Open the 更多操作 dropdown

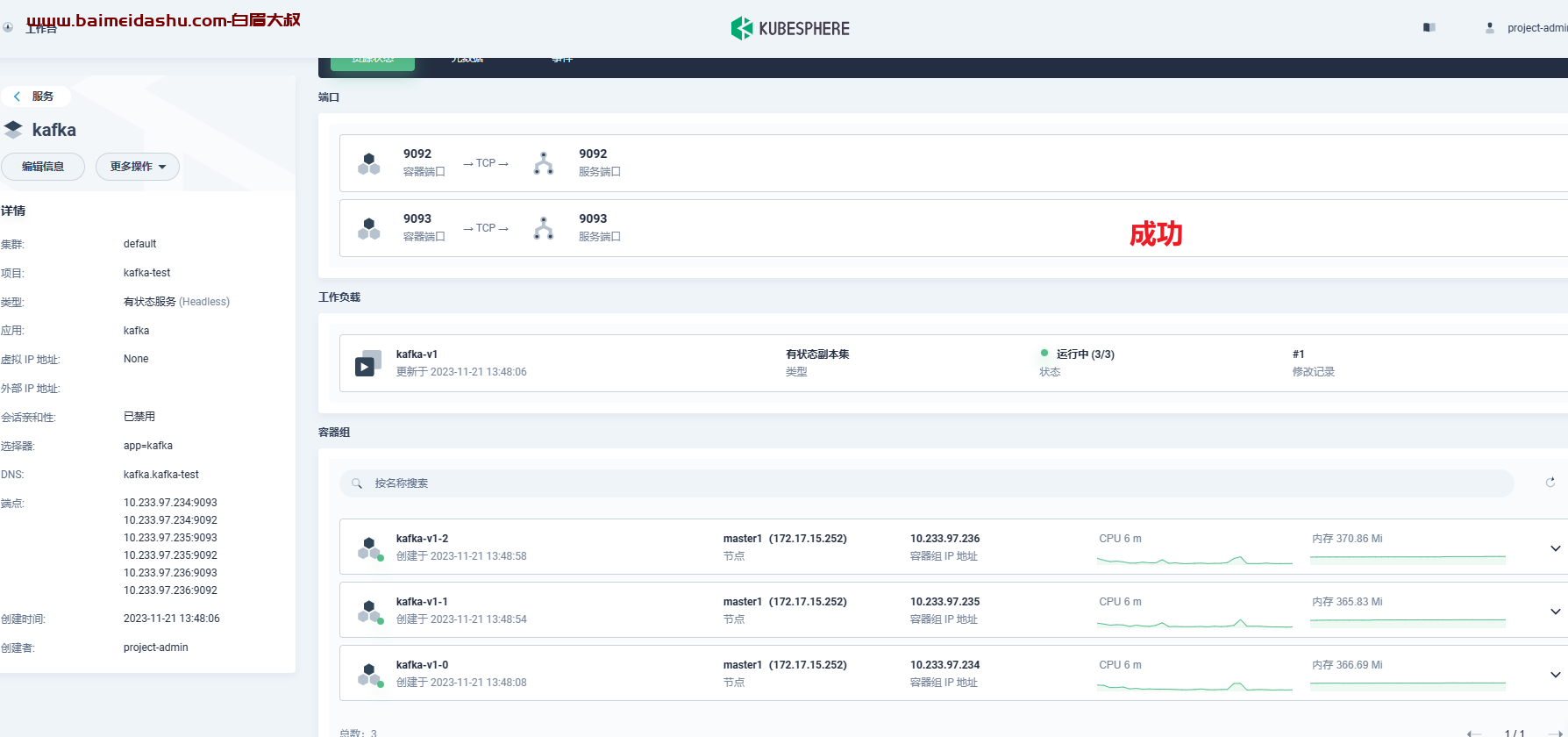click(138, 167)
